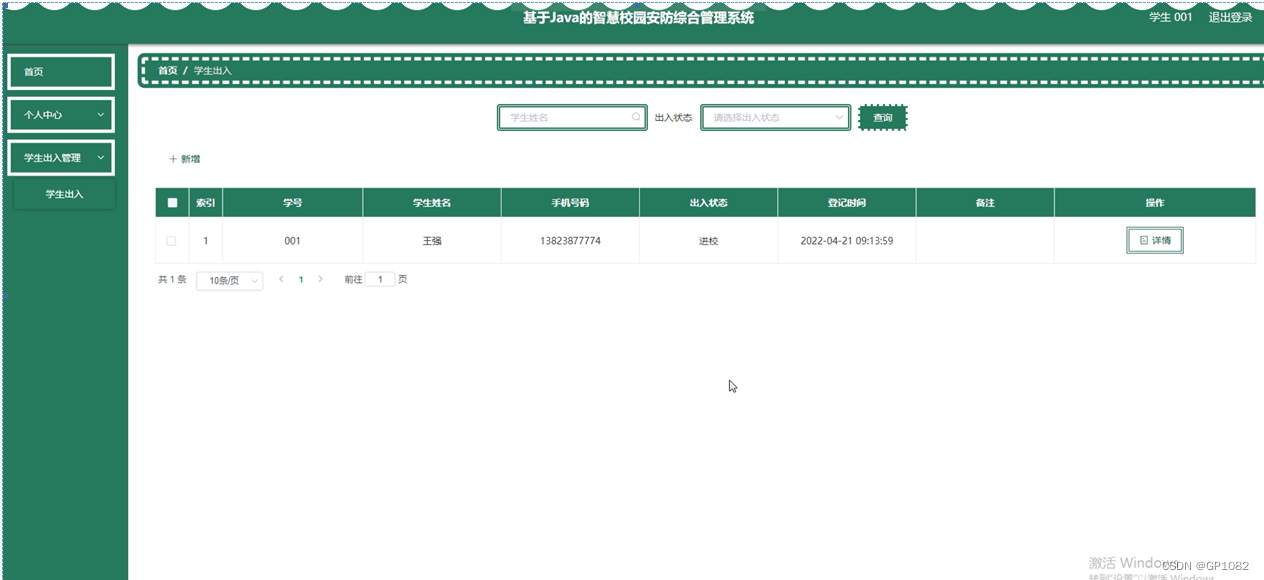Select 学生出入 submenu item

pyautogui.click(x=64, y=194)
